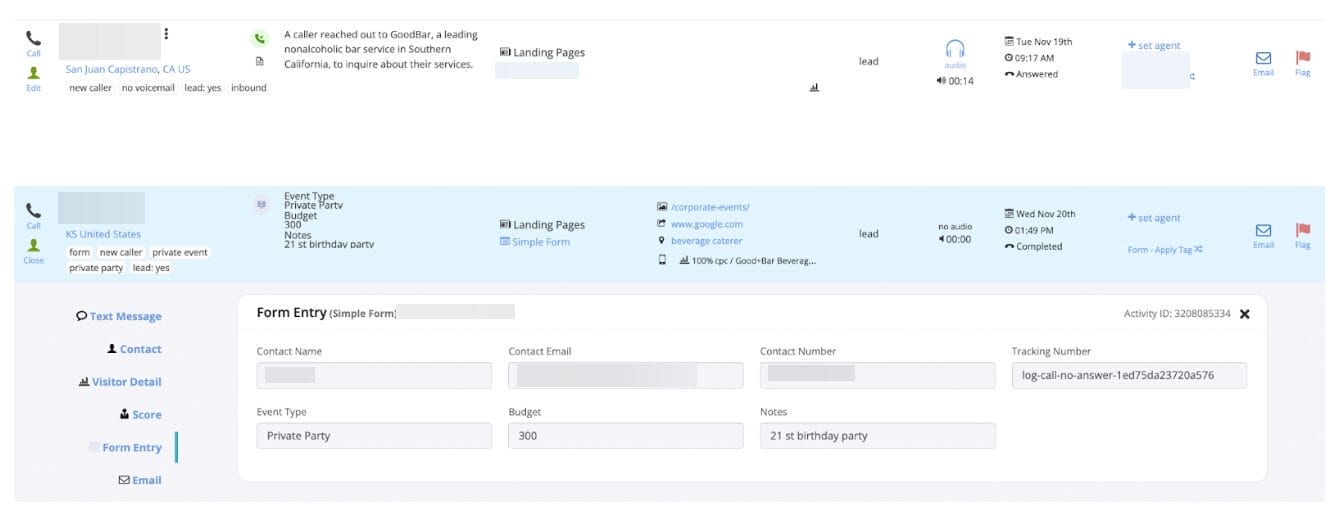Click the set agent link in the first row

pyautogui.click(x=1154, y=45)
